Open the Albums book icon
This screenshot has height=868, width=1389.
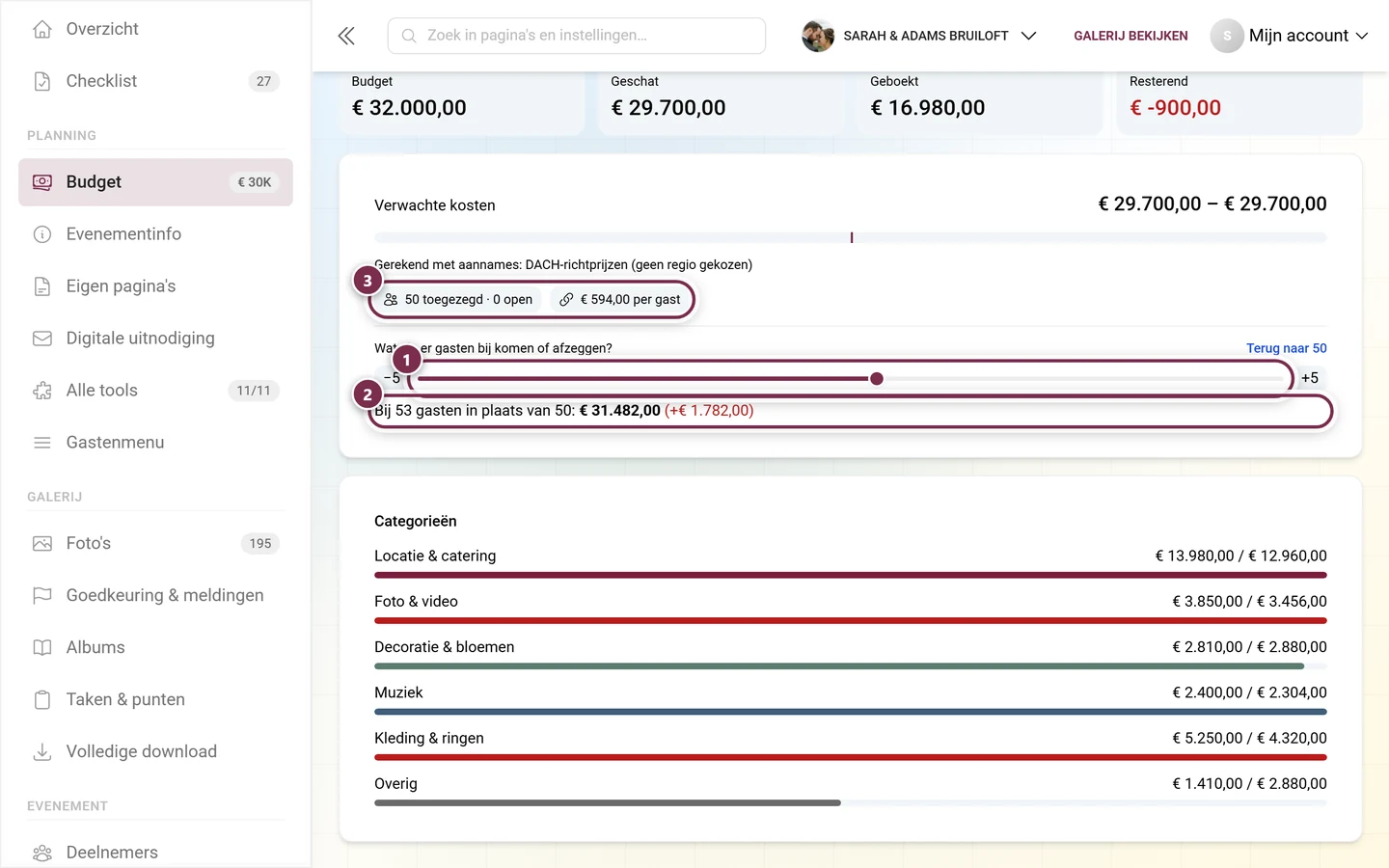pyautogui.click(x=42, y=647)
